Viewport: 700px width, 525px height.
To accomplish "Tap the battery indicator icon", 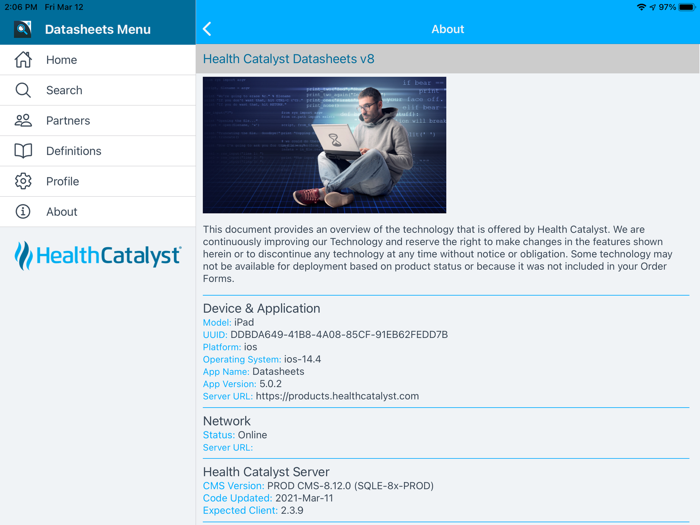I will [687, 7].
